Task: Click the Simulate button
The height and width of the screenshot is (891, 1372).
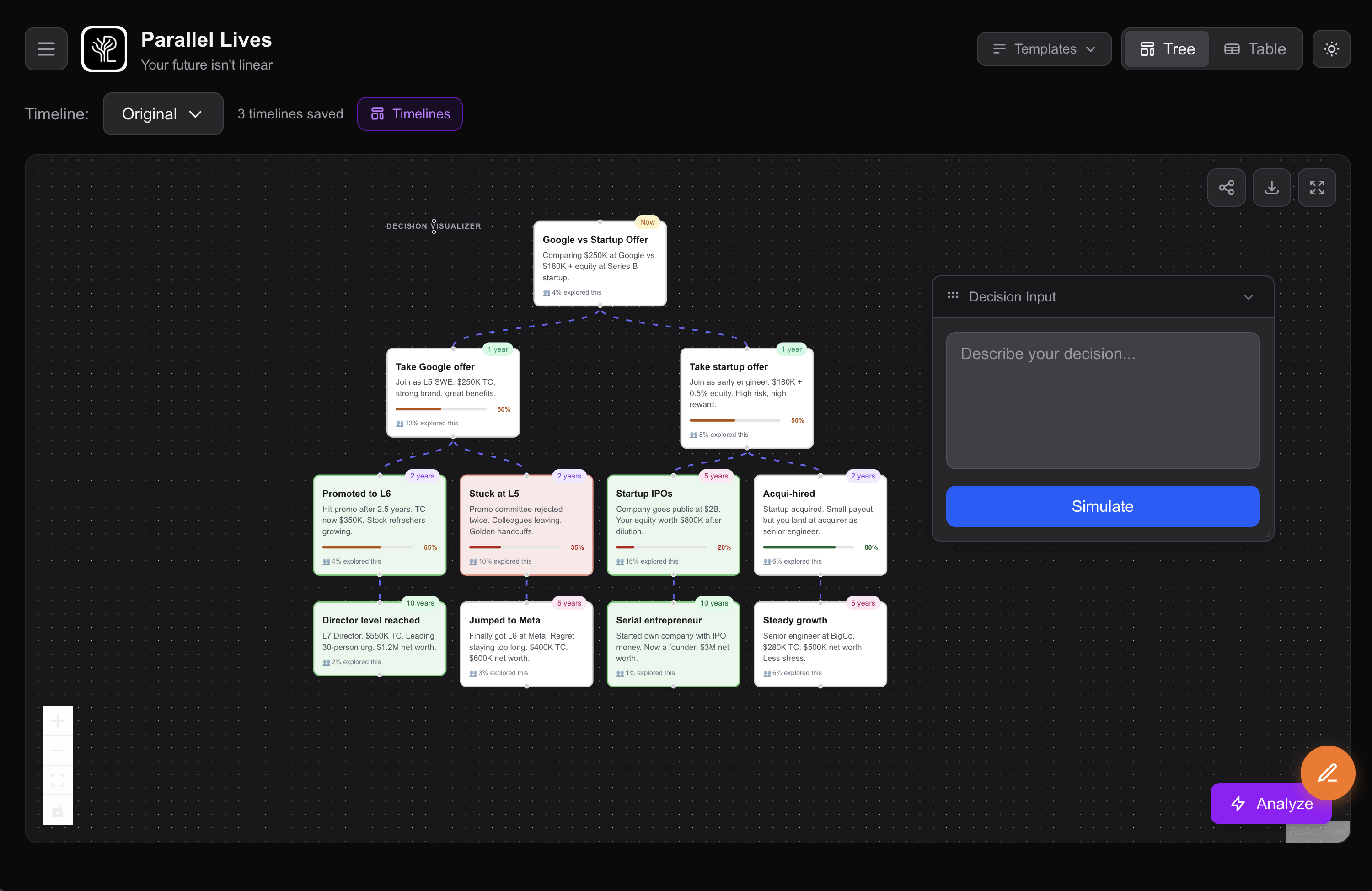Action: (x=1102, y=506)
